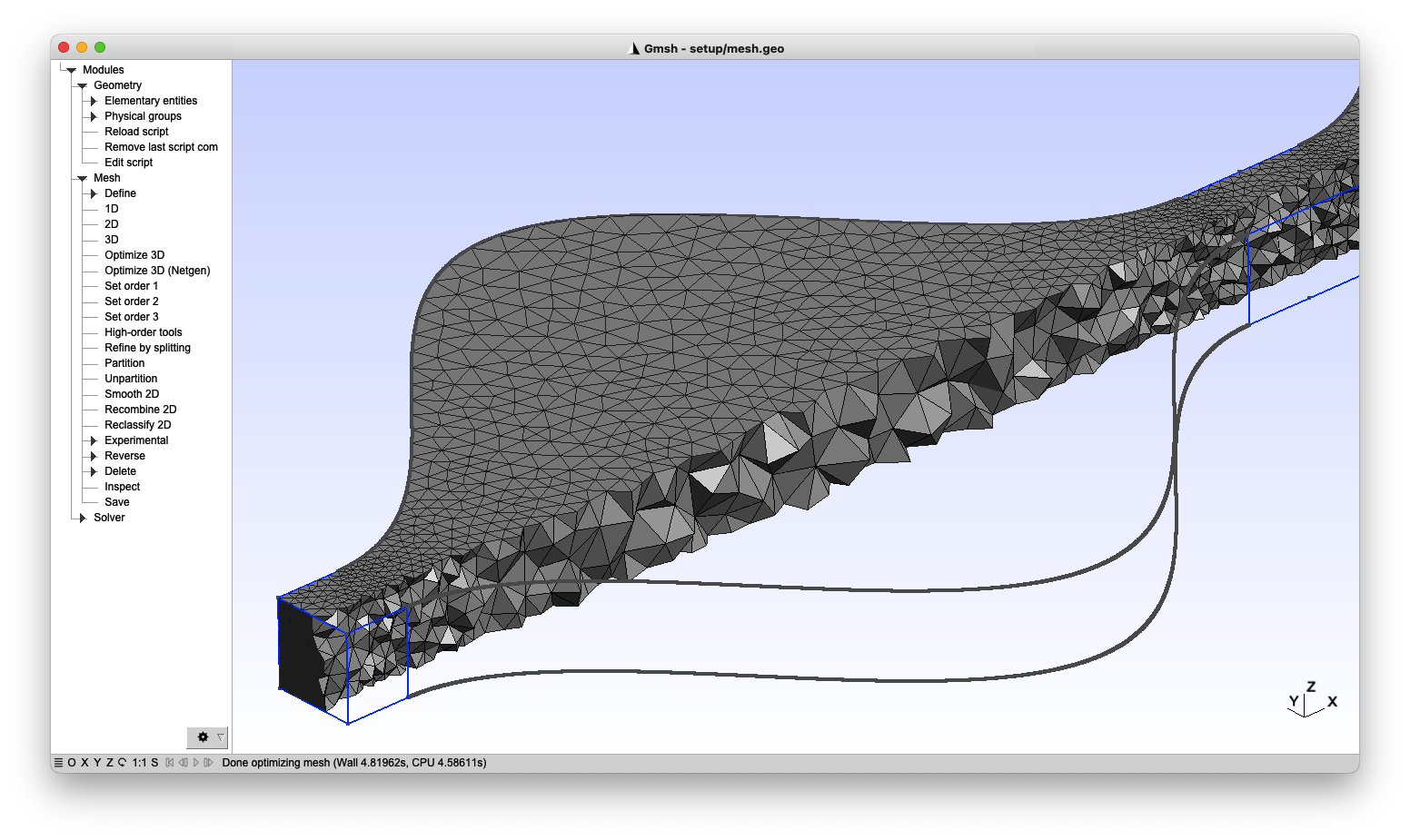Viewport: 1410px width, 840px height.
Task: Select Optimize 3D (Netgen) in Mesh
Action: (x=156, y=271)
